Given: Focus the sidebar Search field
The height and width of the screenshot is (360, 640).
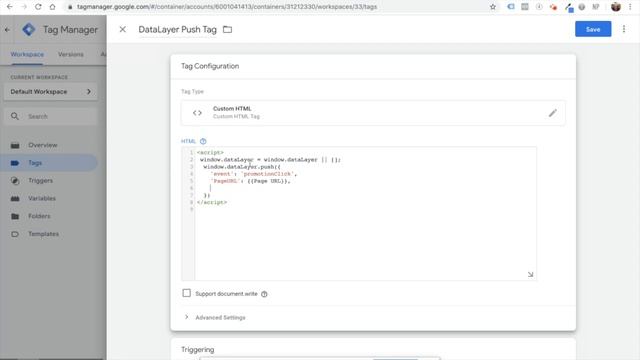Looking at the screenshot, I should 51,116.
